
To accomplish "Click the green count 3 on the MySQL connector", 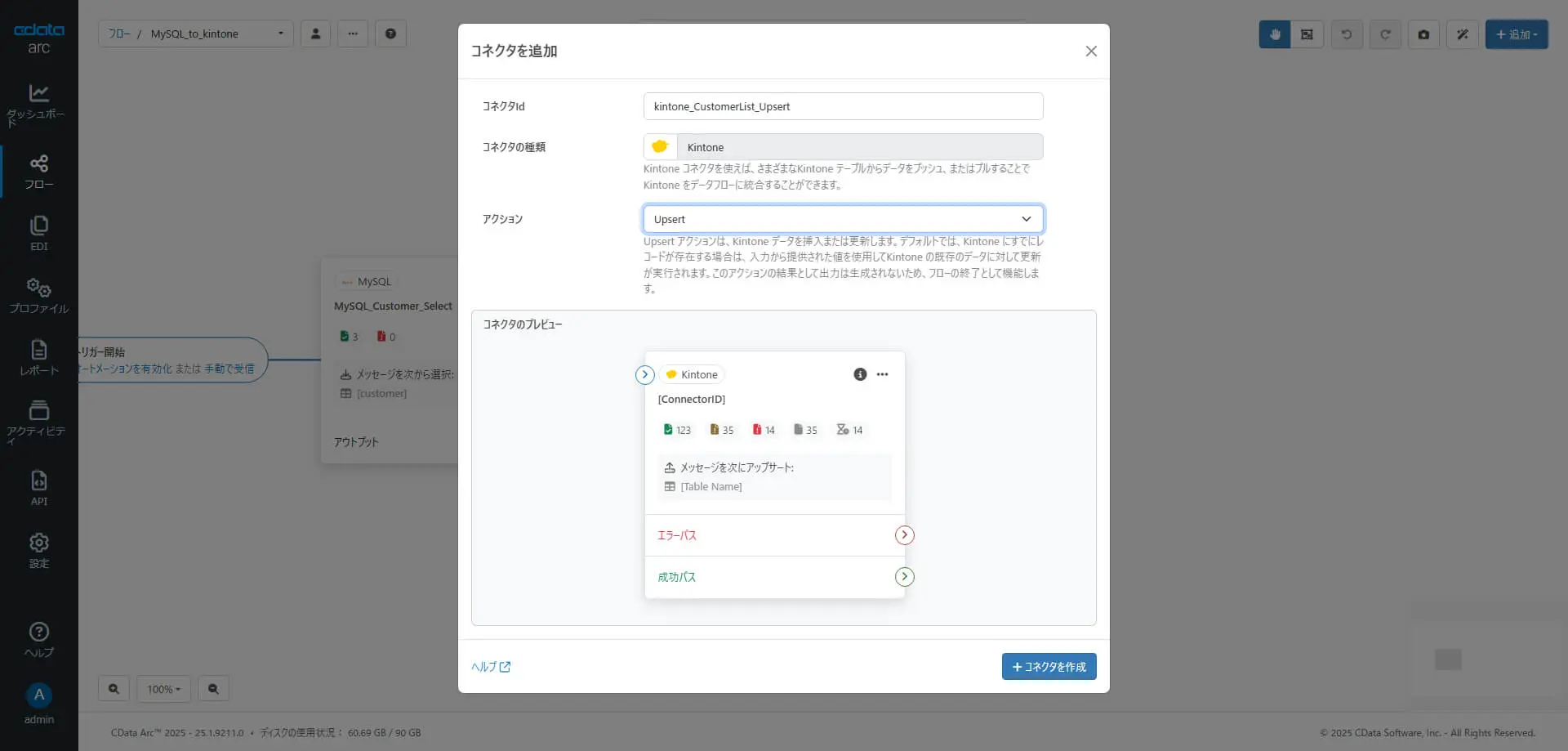I will (x=349, y=337).
